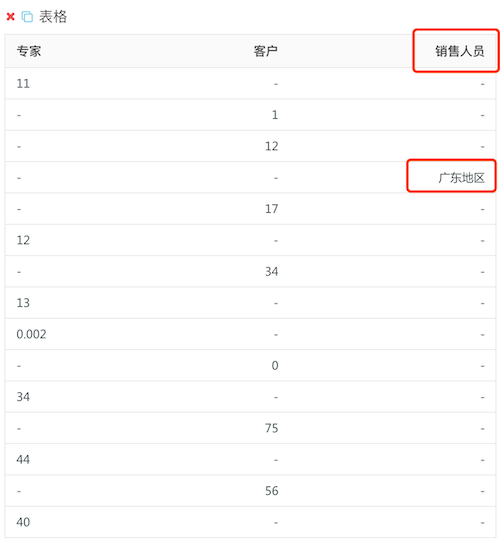Select the 专家 column header
This screenshot has height=547, width=500.
(29, 51)
